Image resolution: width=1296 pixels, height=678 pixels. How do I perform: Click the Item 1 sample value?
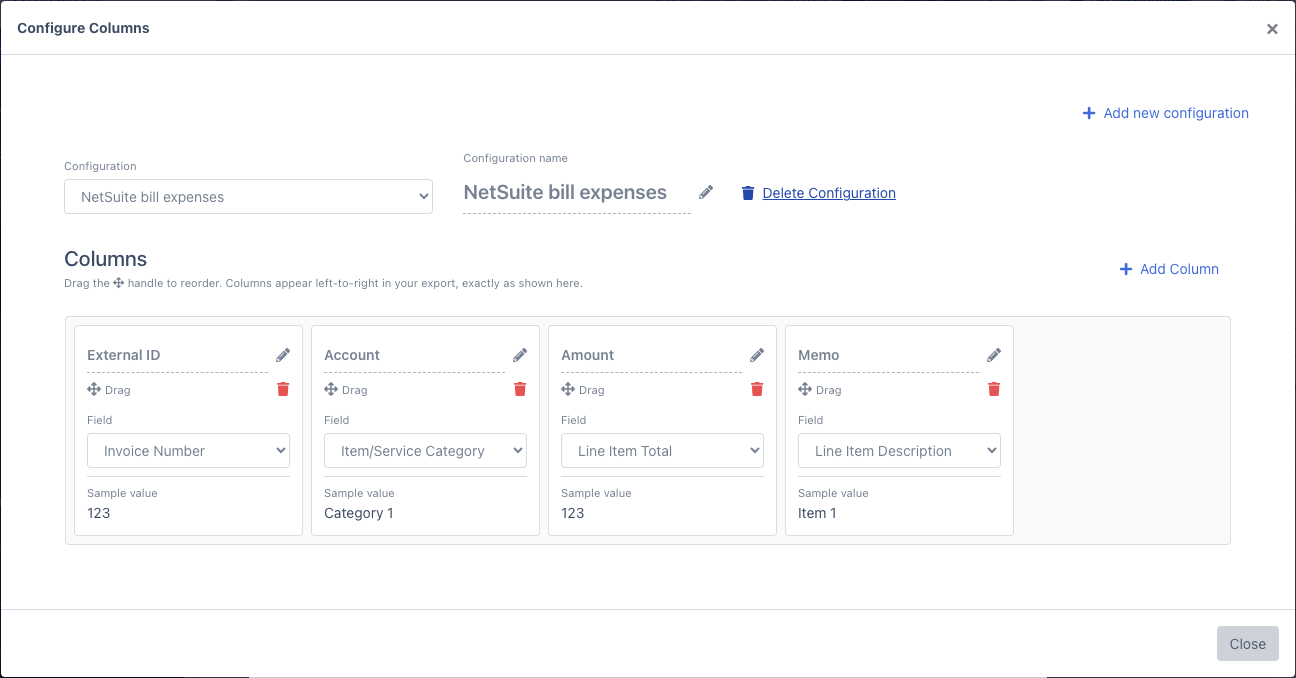(x=817, y=513)
